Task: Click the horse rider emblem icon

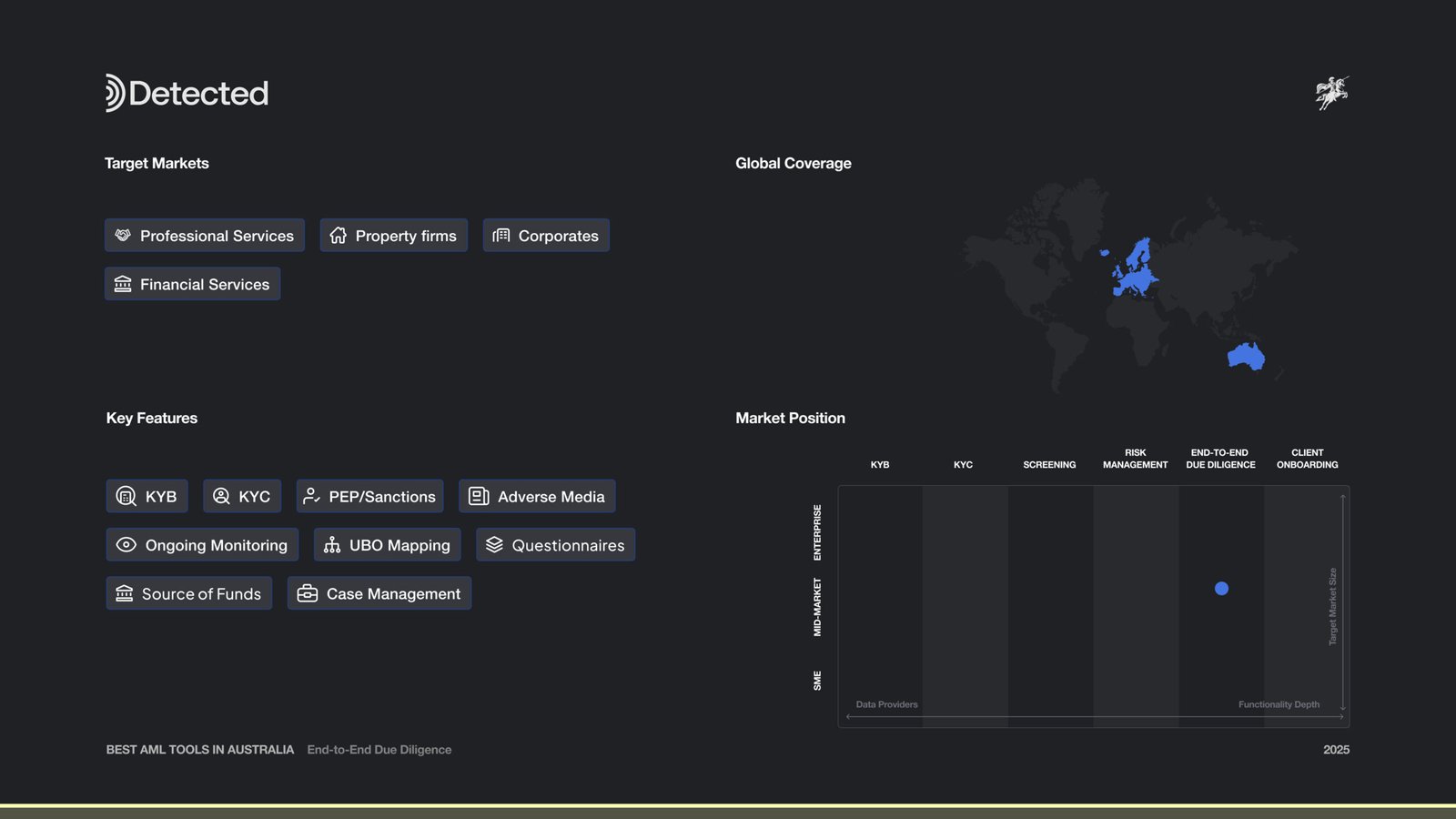Action: tap(1332, 93)
